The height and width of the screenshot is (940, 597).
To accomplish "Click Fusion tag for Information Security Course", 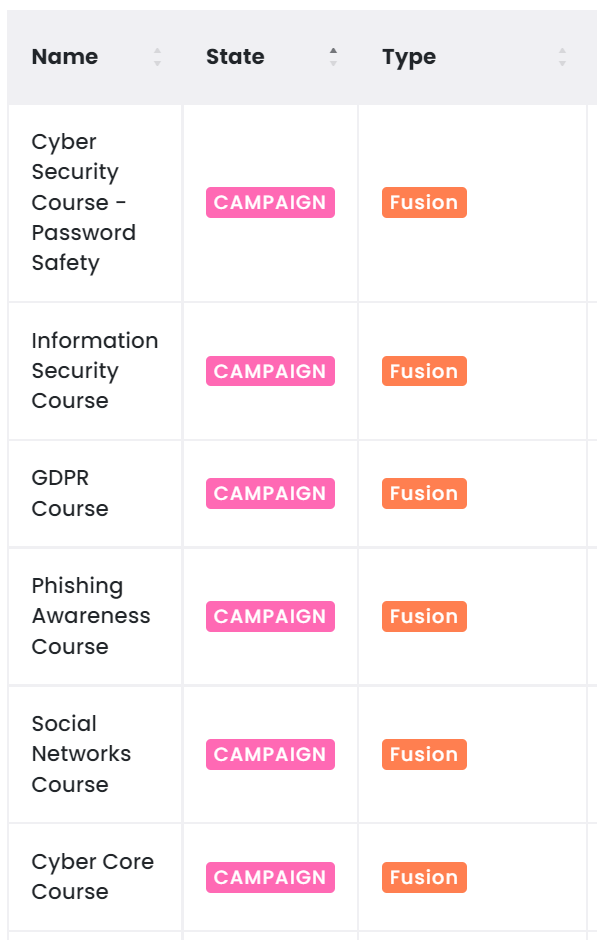I will tap(424, 371).
